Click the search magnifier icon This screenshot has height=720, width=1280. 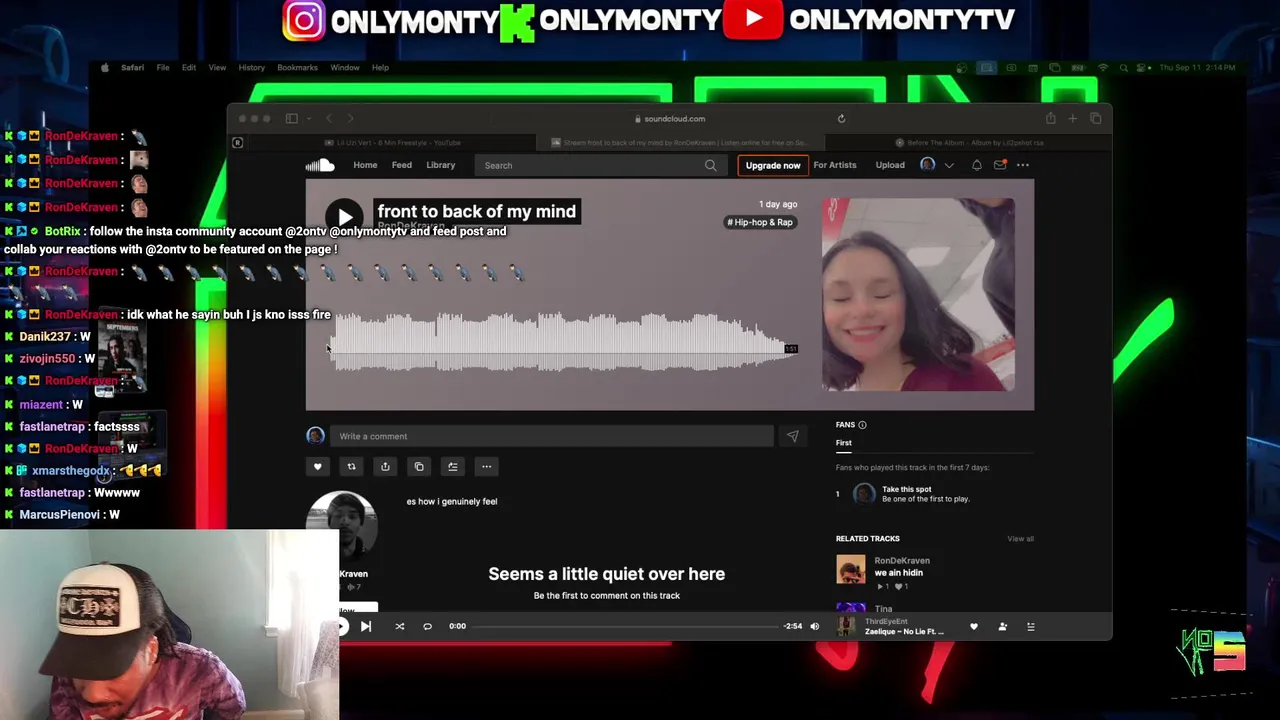click(x=710, y=165)
